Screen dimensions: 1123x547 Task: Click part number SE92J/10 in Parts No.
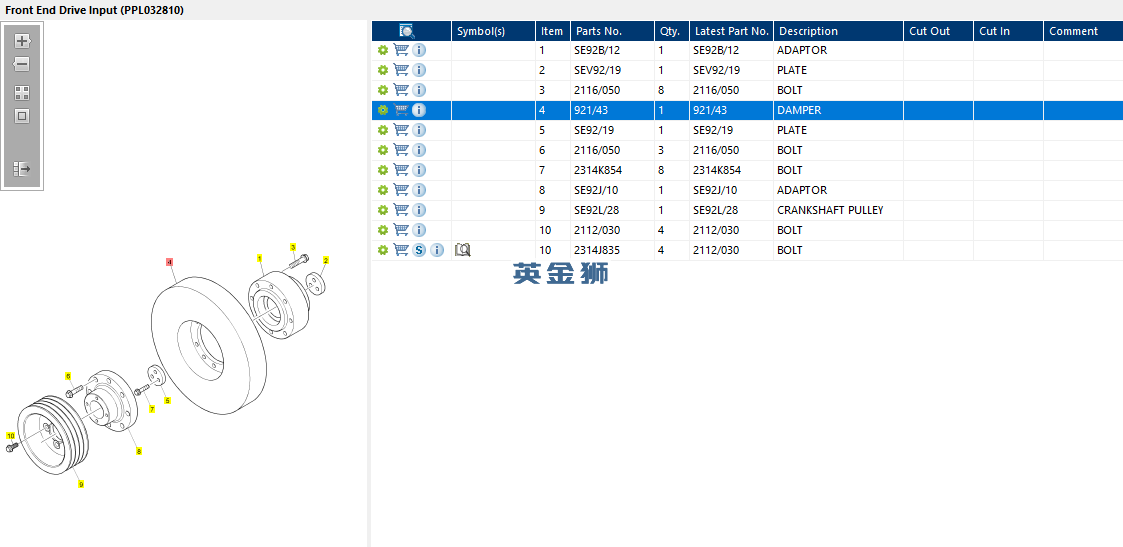[596, 190]
